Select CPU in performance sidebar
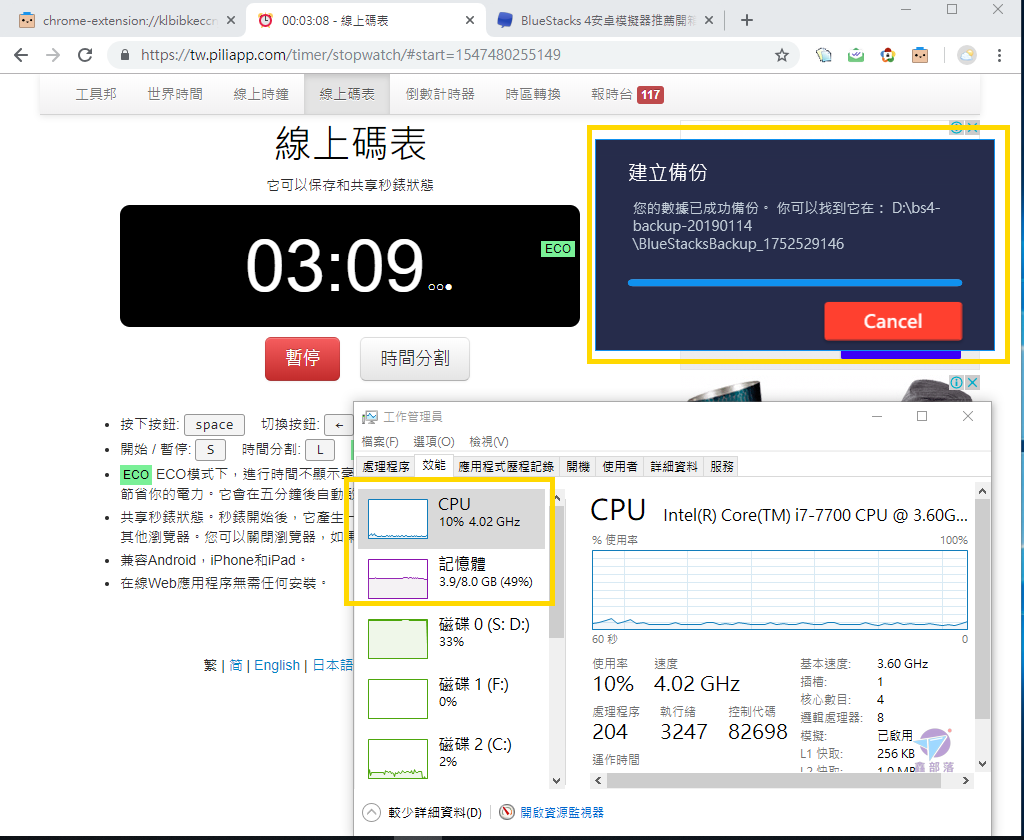 point(451,519)
